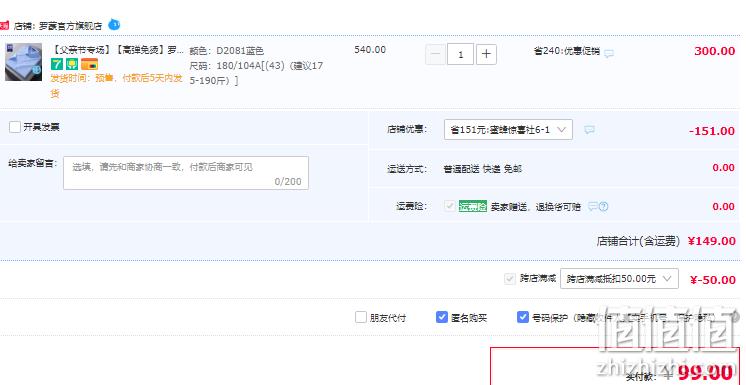Image resolution: width=746 pixels, height=385 pixels.
Task: Uncheck the 号码保护 number protection checkbox
Action: 523,317
